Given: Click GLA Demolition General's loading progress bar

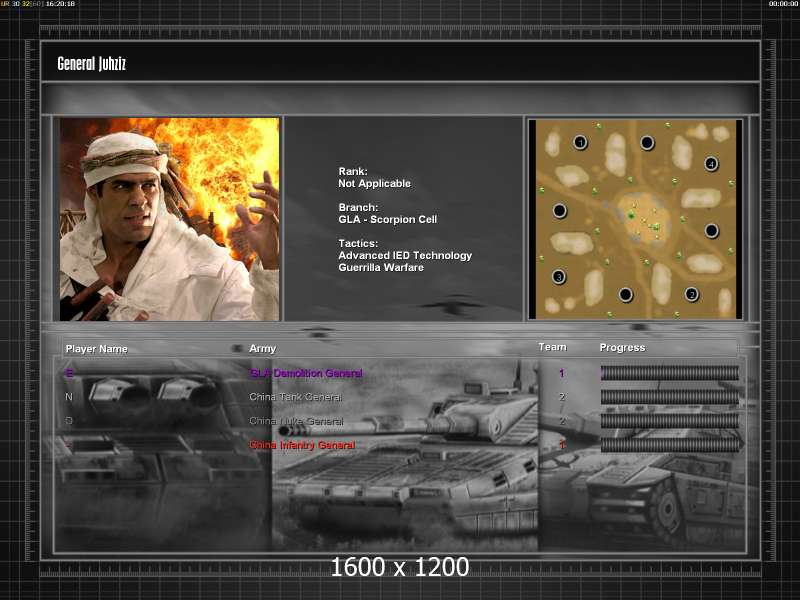Looking at the screenshot, I should point(669,373).
